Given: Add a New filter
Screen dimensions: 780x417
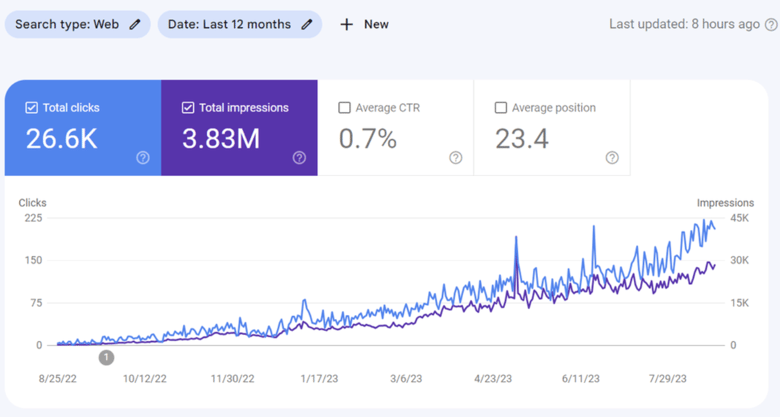Looking at the screenshot, I should point(364,24).
